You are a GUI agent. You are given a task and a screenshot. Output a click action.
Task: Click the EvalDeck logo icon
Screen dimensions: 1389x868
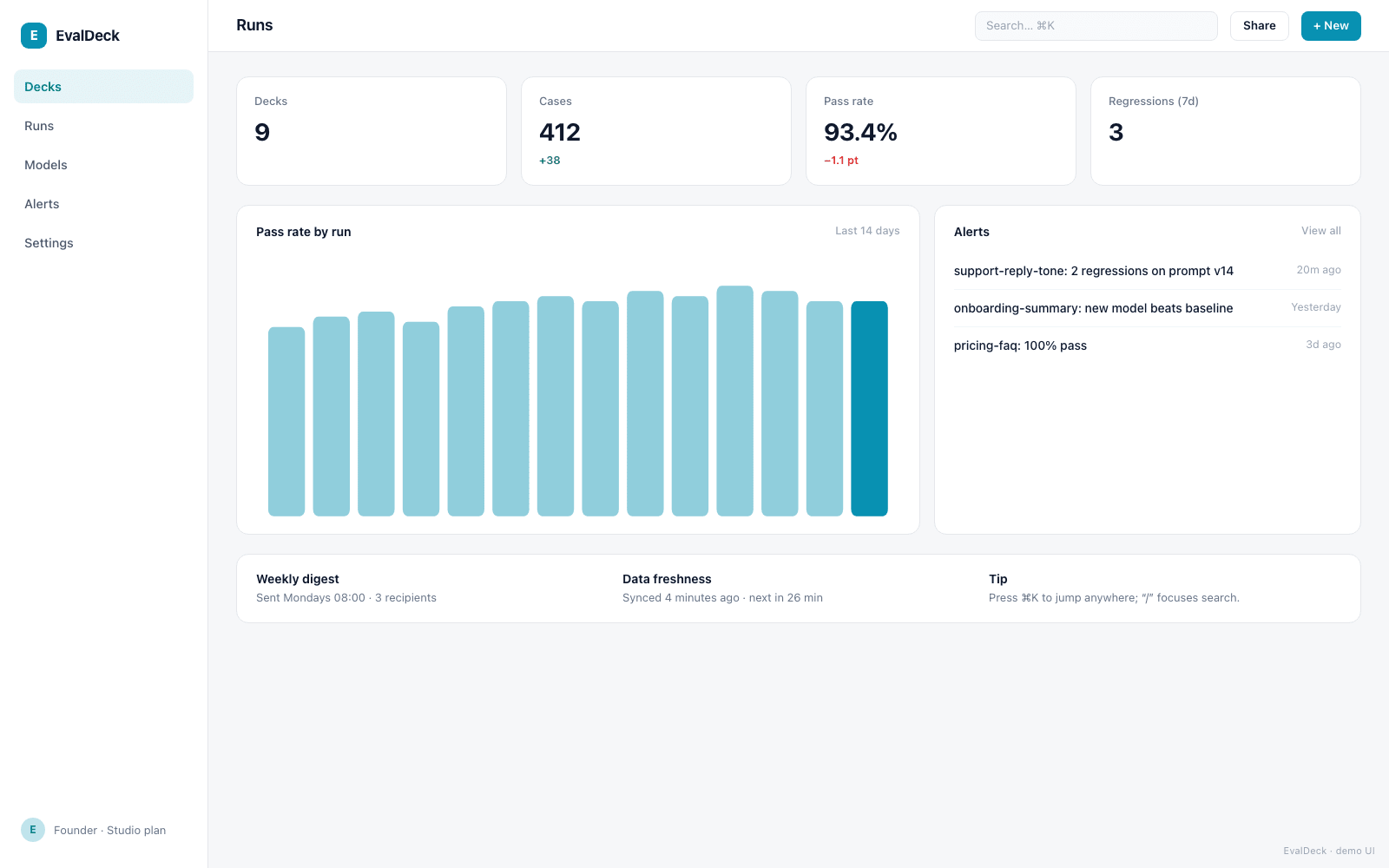point(34,36)
